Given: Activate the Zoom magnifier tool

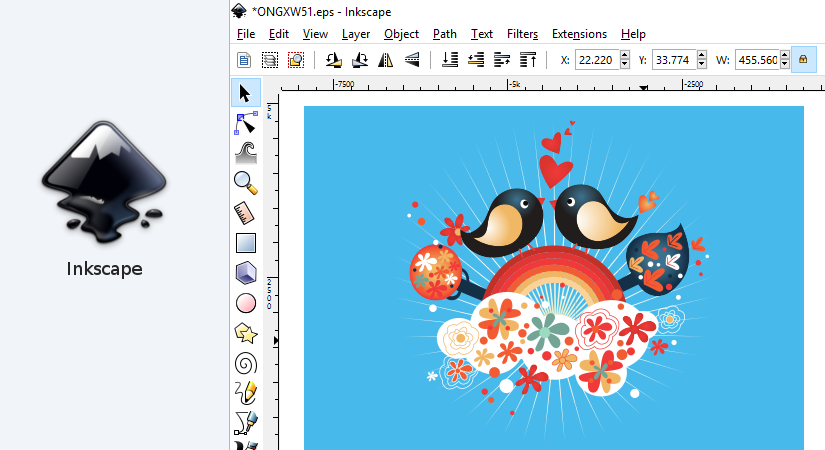Looking at the screenshot, I should pyautogui.click(x=245, y=182).
